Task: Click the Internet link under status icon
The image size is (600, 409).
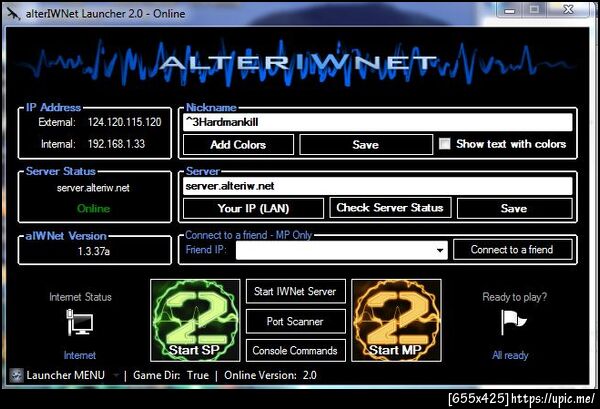Action: point(80,355)
